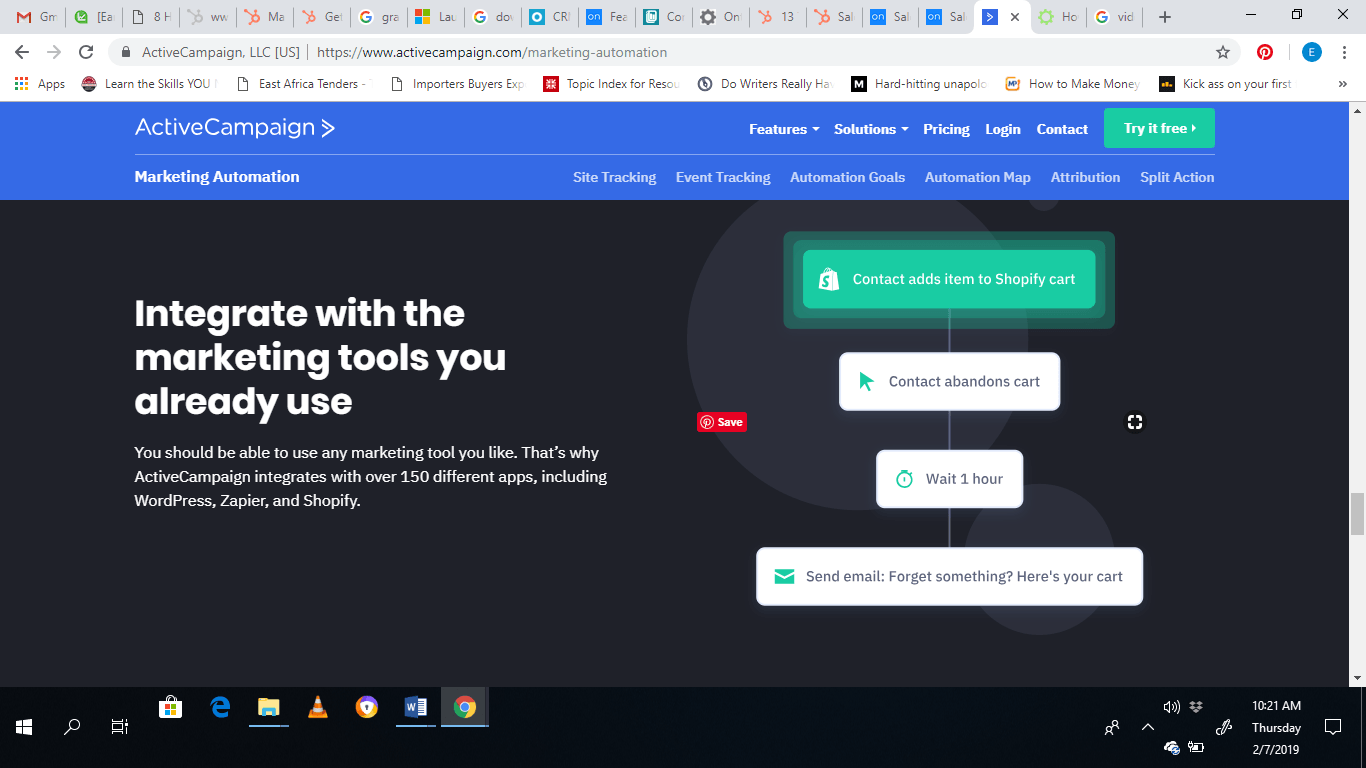Viewport: 1366px width, 768px height.
Task: Switch to the Gmail browser tab
Action: point(36,17)
